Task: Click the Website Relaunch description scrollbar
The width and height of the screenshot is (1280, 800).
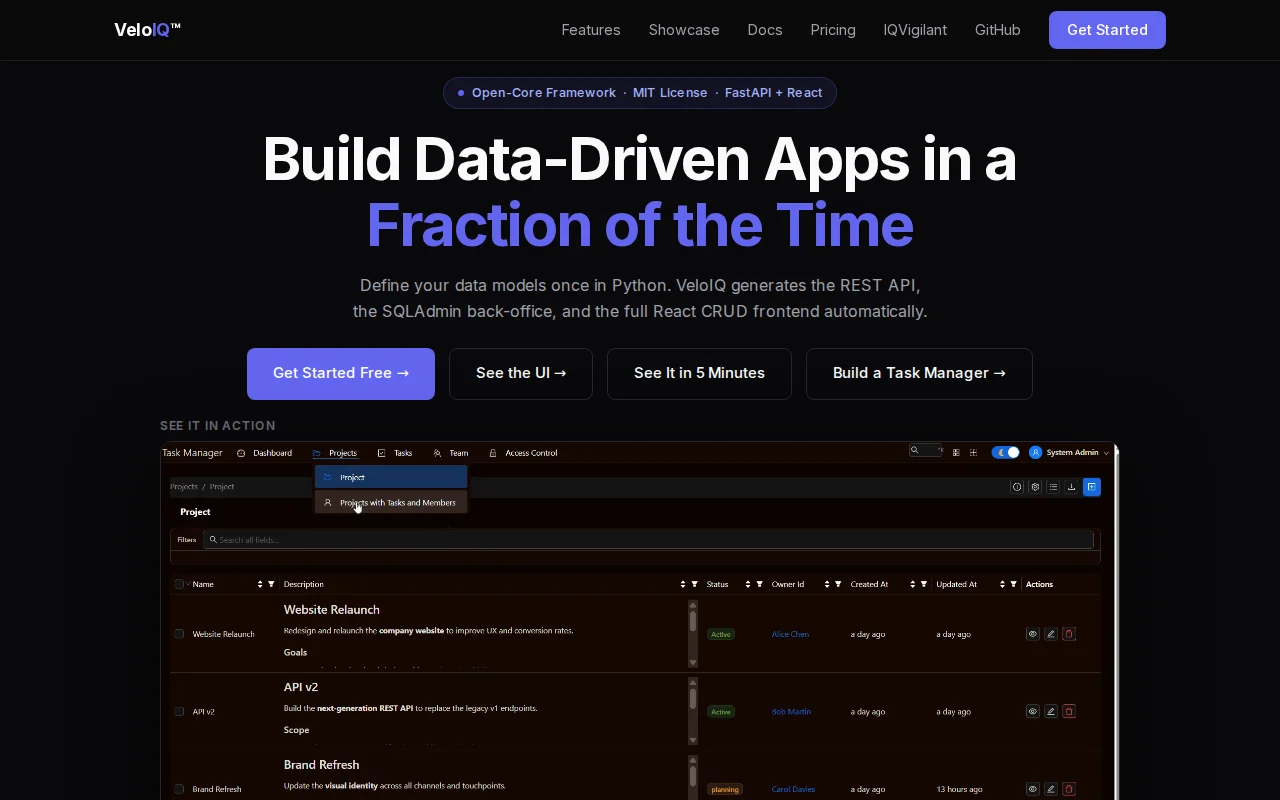Action: click(693, 634)
